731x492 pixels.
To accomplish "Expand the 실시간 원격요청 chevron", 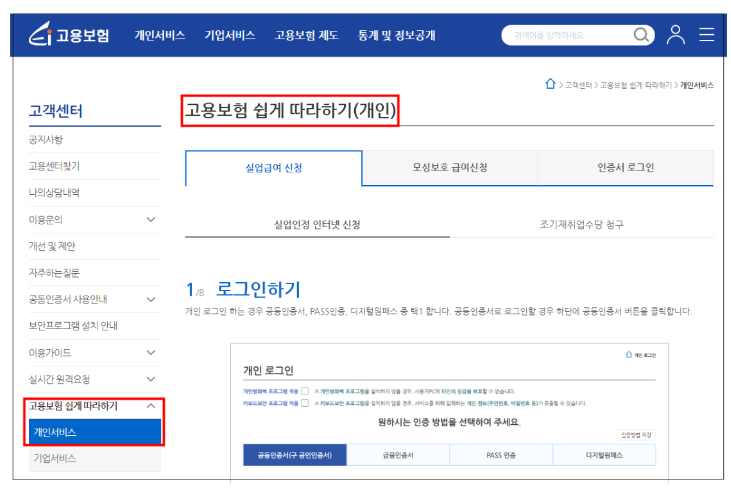I will click(x=151, y=379).
